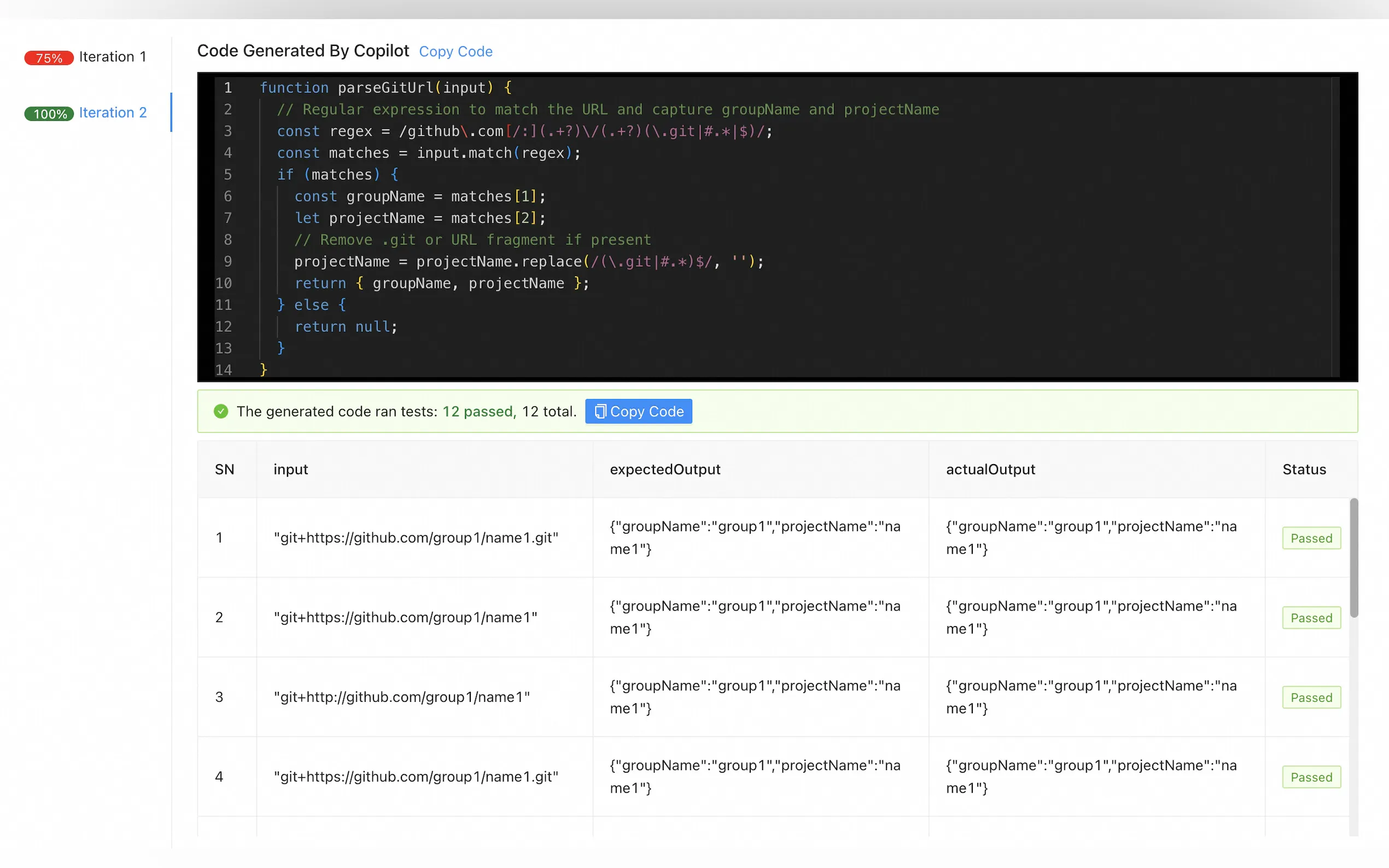Screen dimensions: 1389x868
Task: Click the results table scrollbar thumb
Action: (x=1353, y=557)
